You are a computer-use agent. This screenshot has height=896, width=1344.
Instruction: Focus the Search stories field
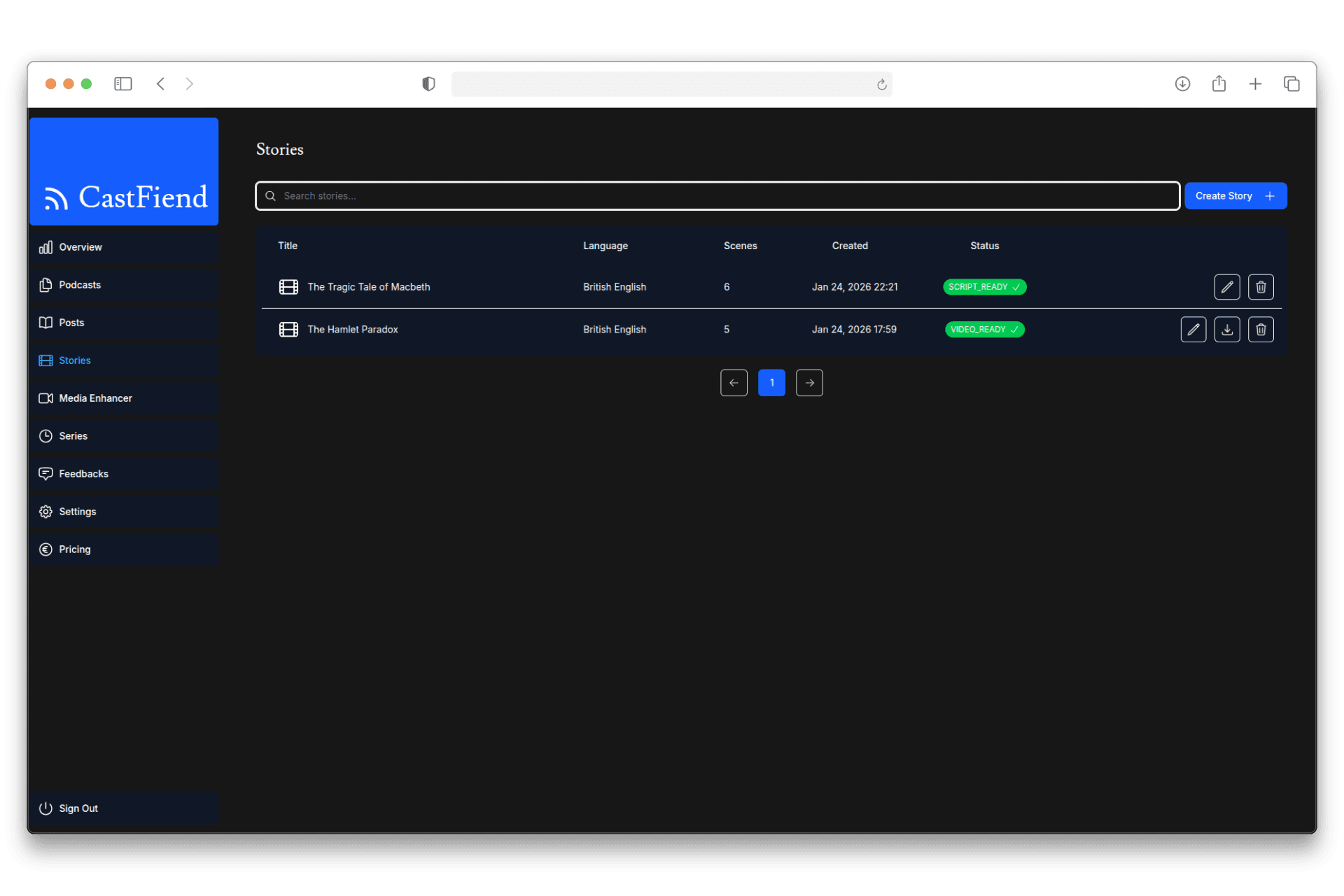pyautogui.click(x=717, y=196)
